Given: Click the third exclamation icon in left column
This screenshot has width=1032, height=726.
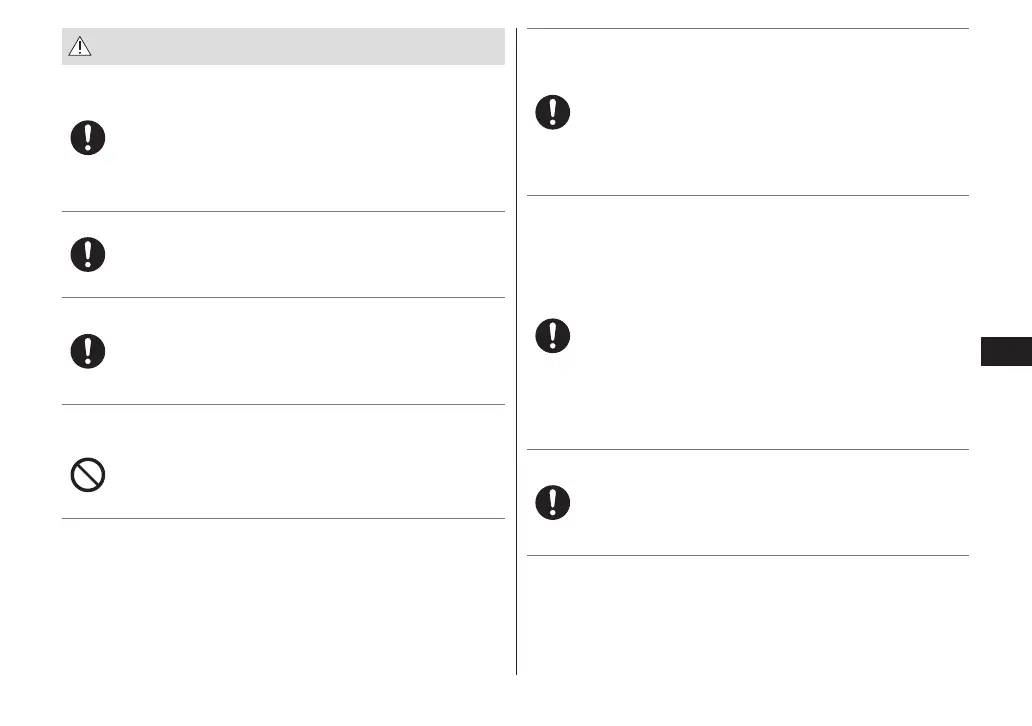Looking at the screenshot, I should click(88, 350).
